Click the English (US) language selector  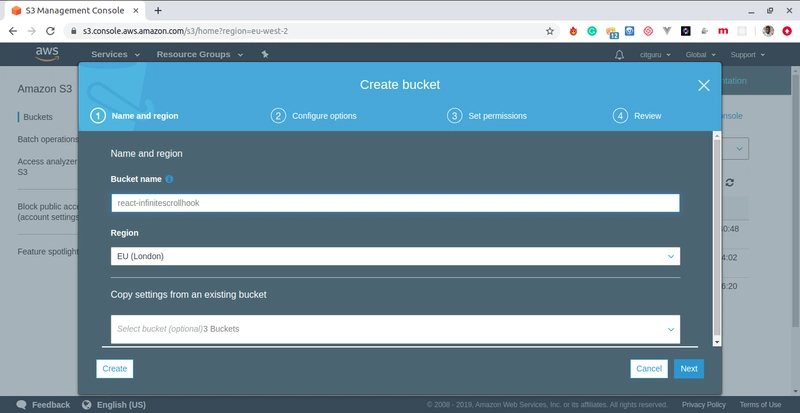coord(121,405)
